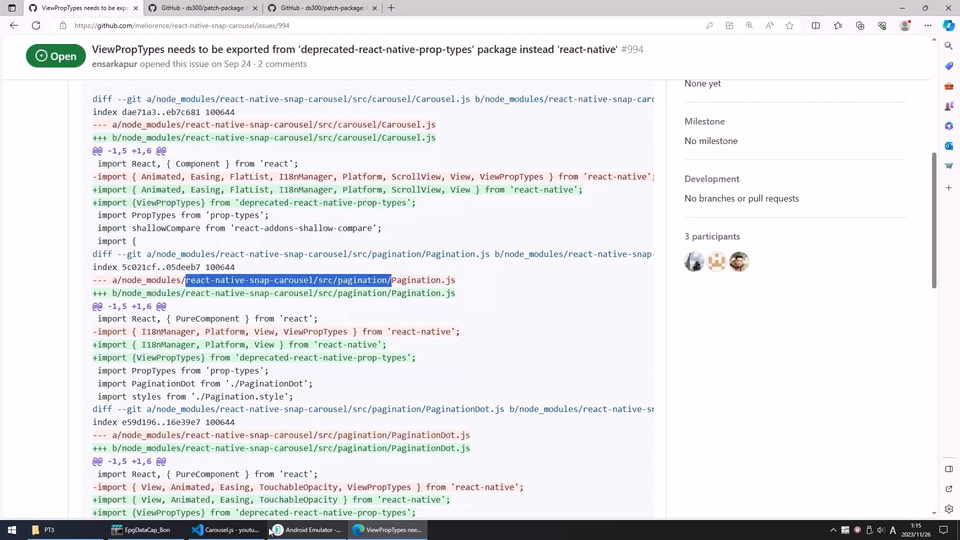Open the Copilot icon in the toolbar
Screen dimensions: 960x540
click(x=948, y=26)
